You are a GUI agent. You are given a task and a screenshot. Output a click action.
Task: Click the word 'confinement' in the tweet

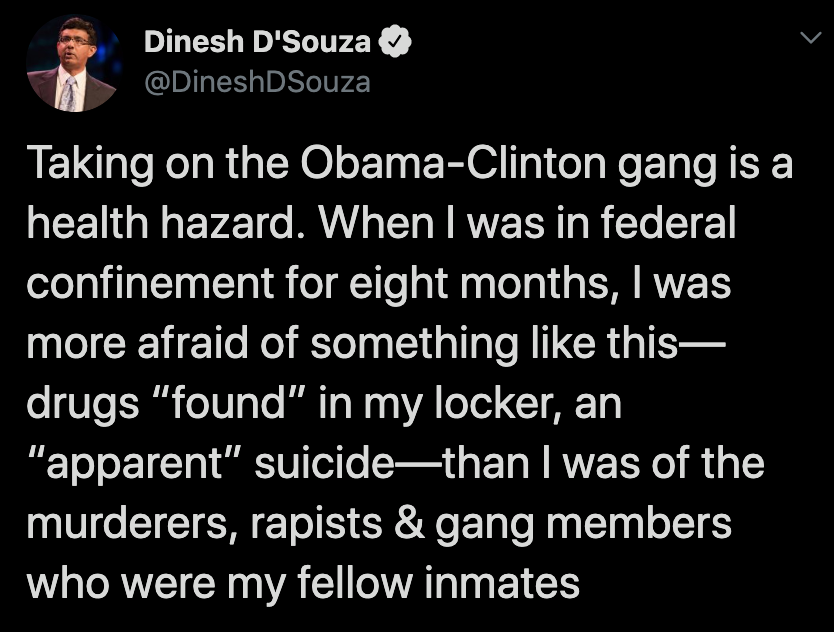(151, 282)
